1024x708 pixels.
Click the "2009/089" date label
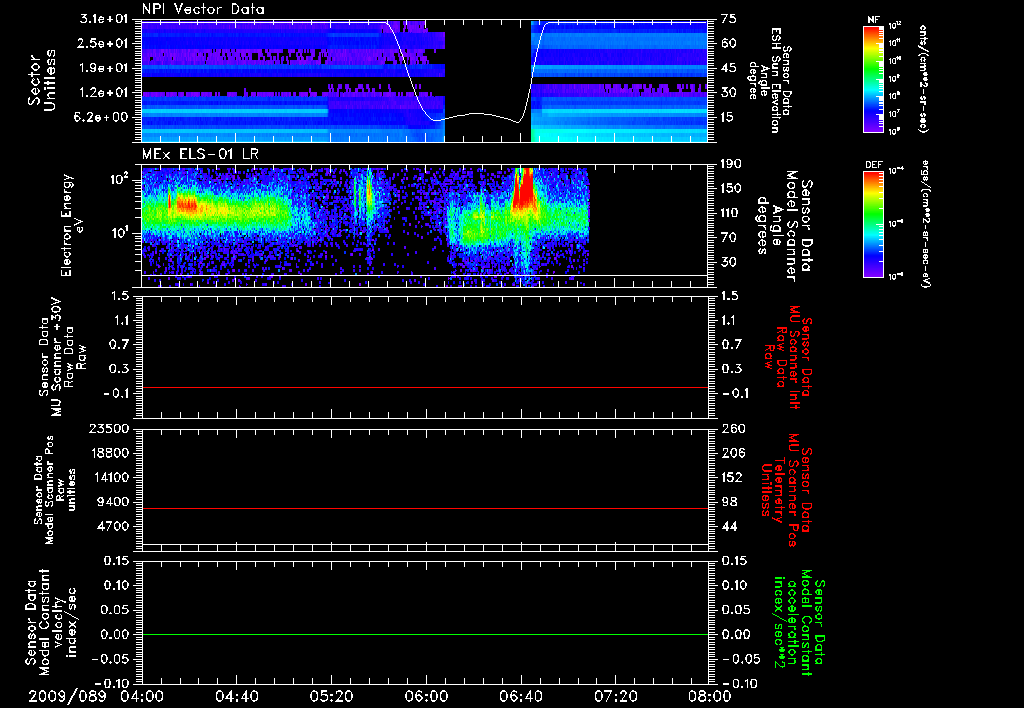[x=67, y=696]
